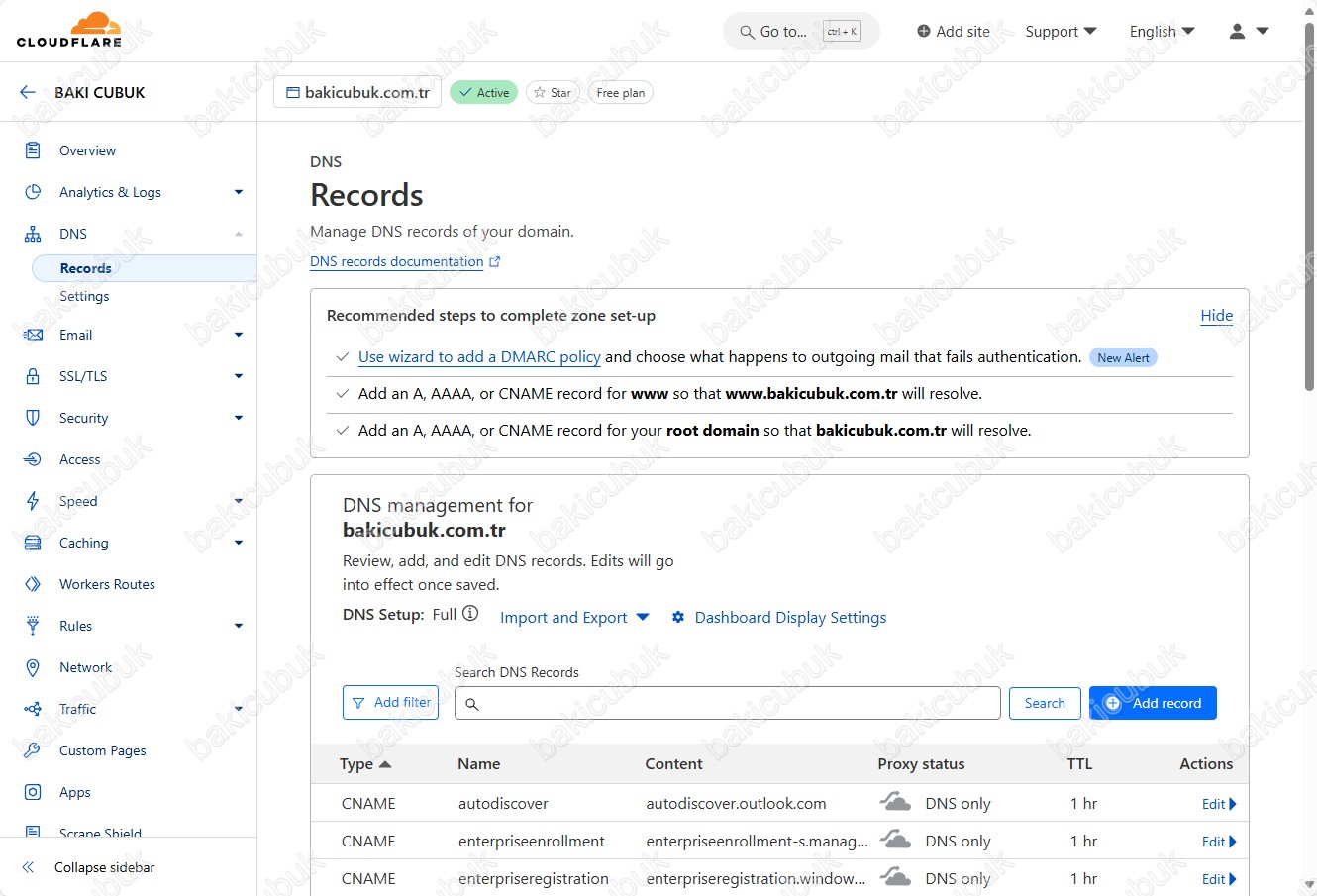Click the Speed lightning bolt icon
The height and width of the screenshot is (896, 1317).
pyautogui.click(x=33, y=501)
